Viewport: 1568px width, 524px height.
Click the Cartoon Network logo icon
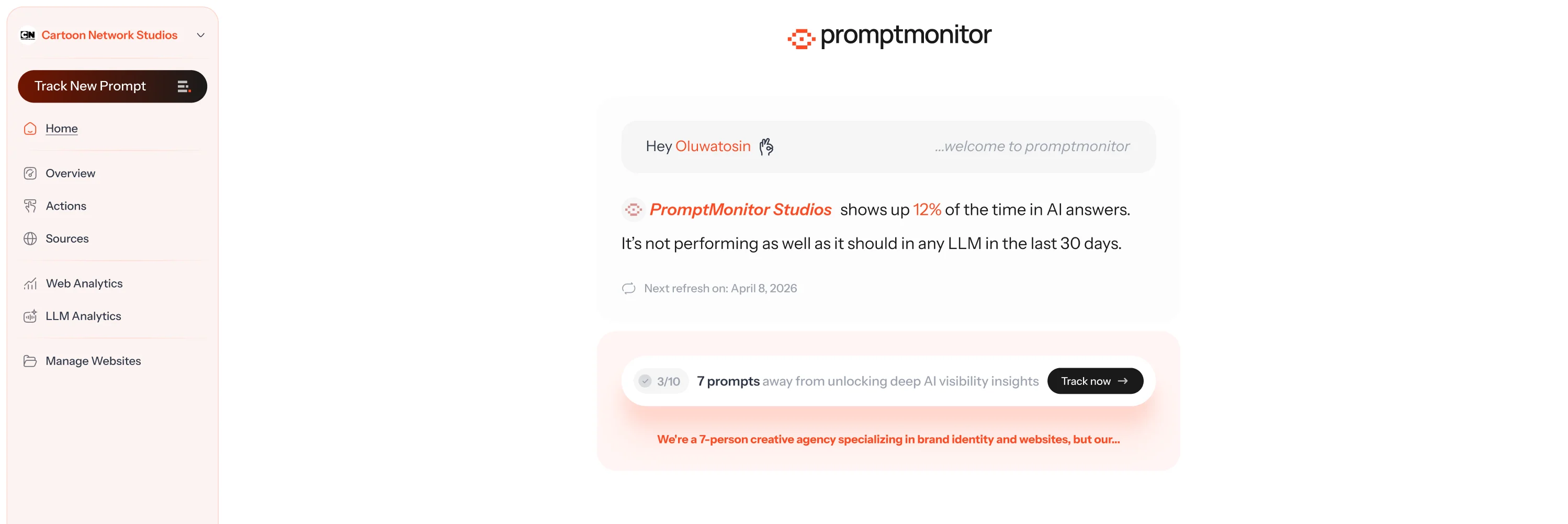pyautogui.click(x=27, y=35)
